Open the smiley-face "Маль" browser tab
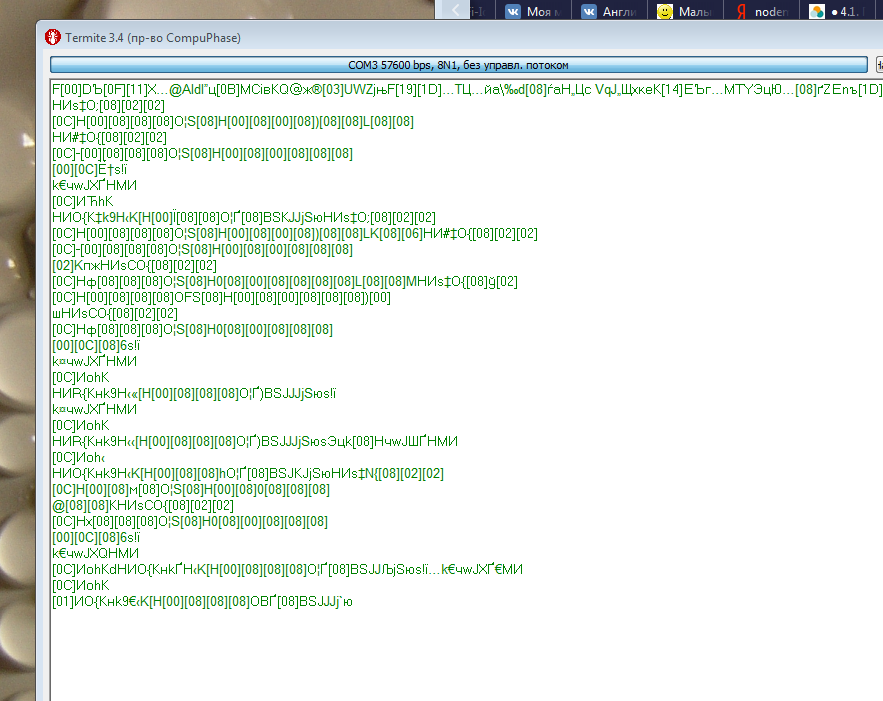Image resolution: width=883 pixels, height=701 pixels. click(684, 11)
